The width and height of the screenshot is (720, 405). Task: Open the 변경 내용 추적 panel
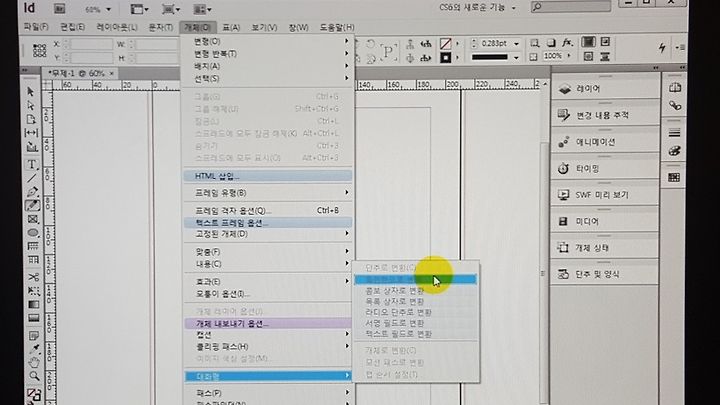(x=605, y=115)
